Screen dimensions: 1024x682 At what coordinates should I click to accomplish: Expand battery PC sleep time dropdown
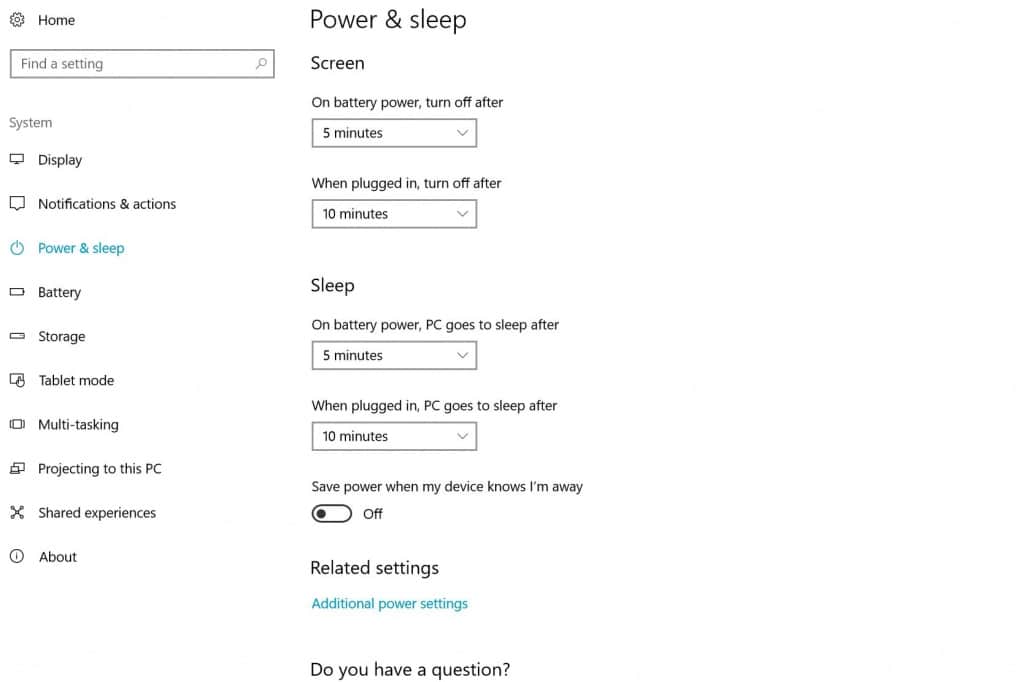(x=394, y=356)
